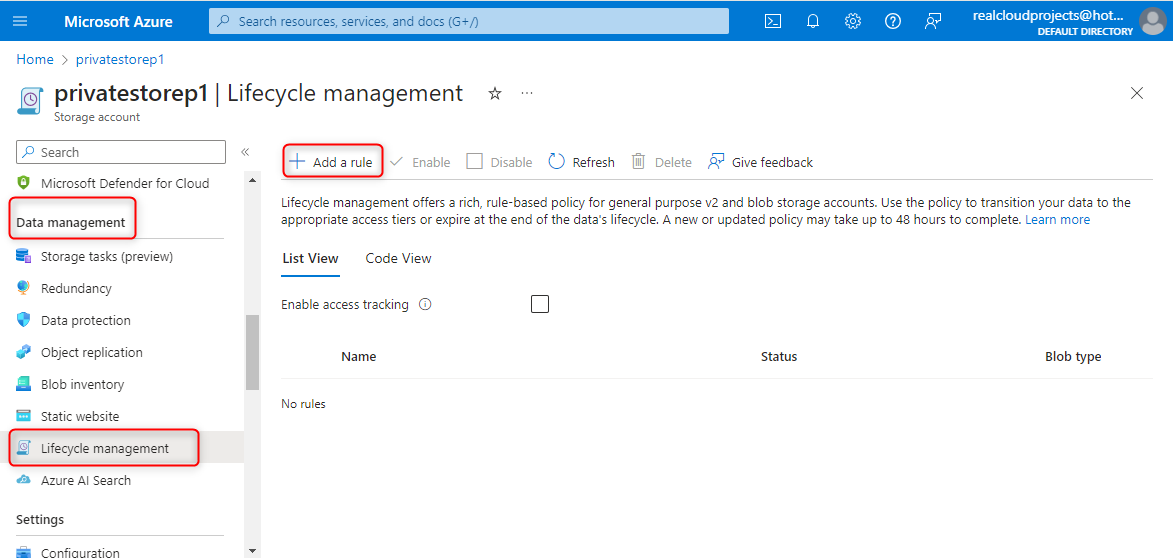Open Cloud Shell from the top bar

pos(773,21)
